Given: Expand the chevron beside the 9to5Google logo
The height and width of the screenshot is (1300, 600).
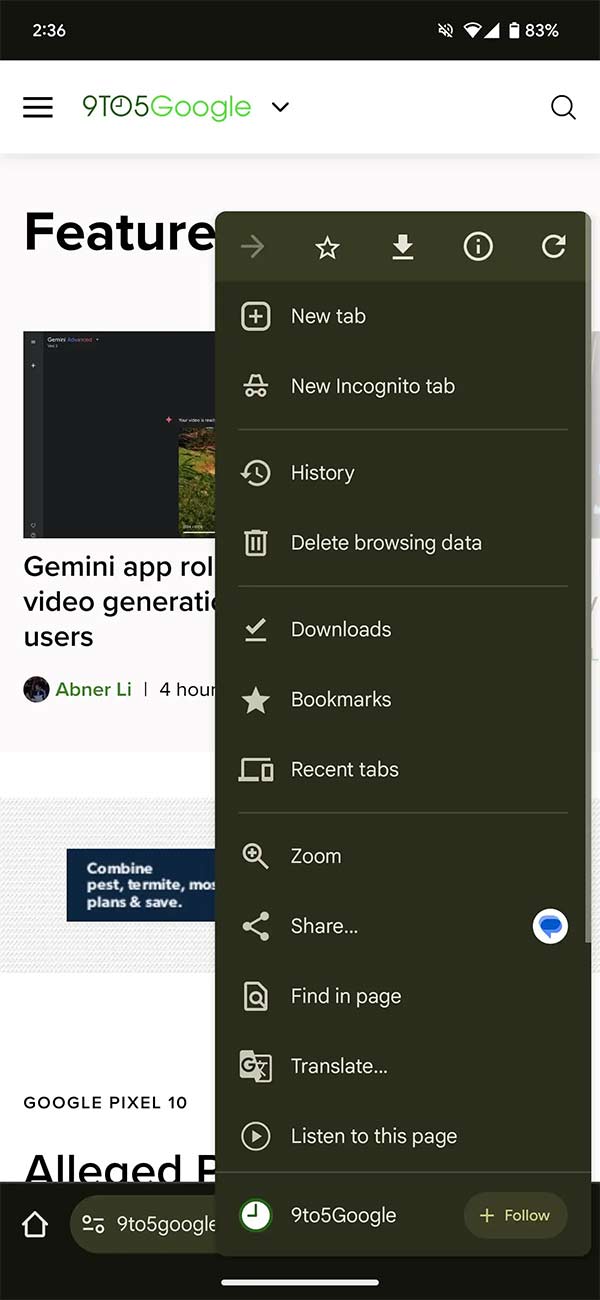Looking at the screenshot, I should (x=280, y=107).
